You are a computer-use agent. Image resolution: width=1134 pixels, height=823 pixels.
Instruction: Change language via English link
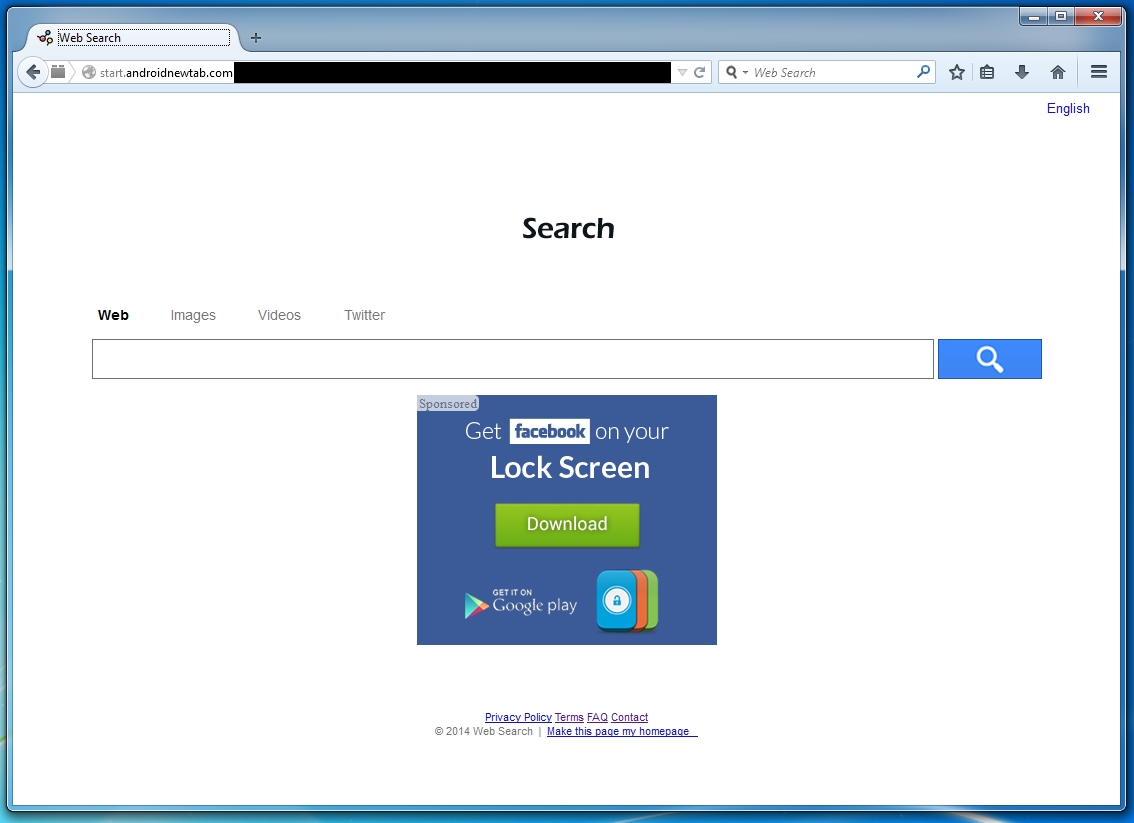[x=1067, y=108]
